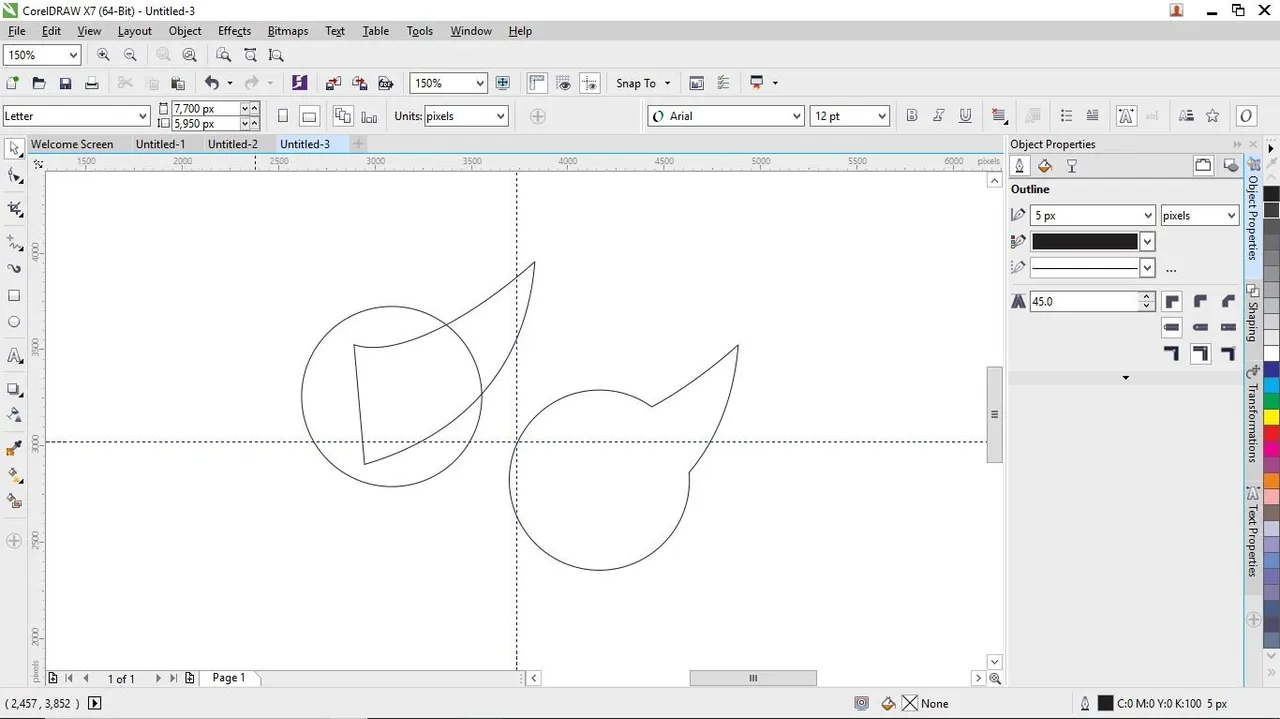The width and height of the screenshot is (1280, 719).
Task: Select the Shape tool in toolbox
Action: click(14, 176)
